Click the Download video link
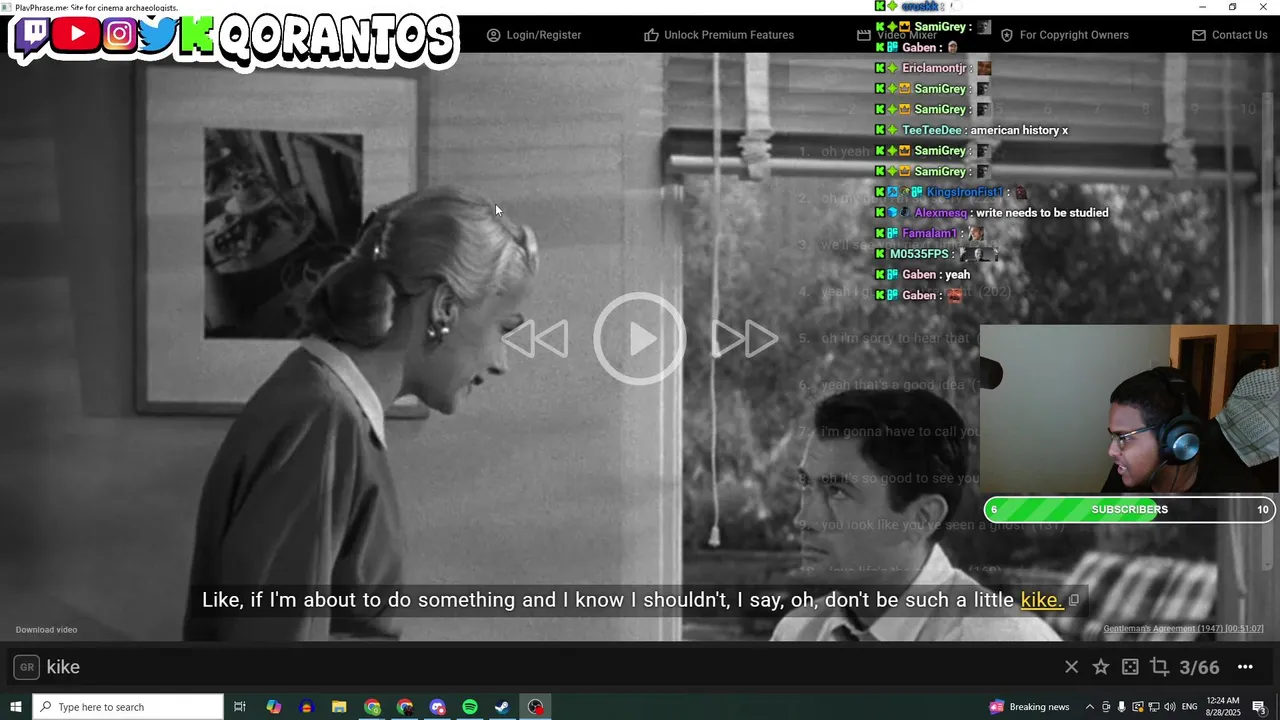Image resolution: width=1280 pixels, height=720 pixels. coord(46,630)
